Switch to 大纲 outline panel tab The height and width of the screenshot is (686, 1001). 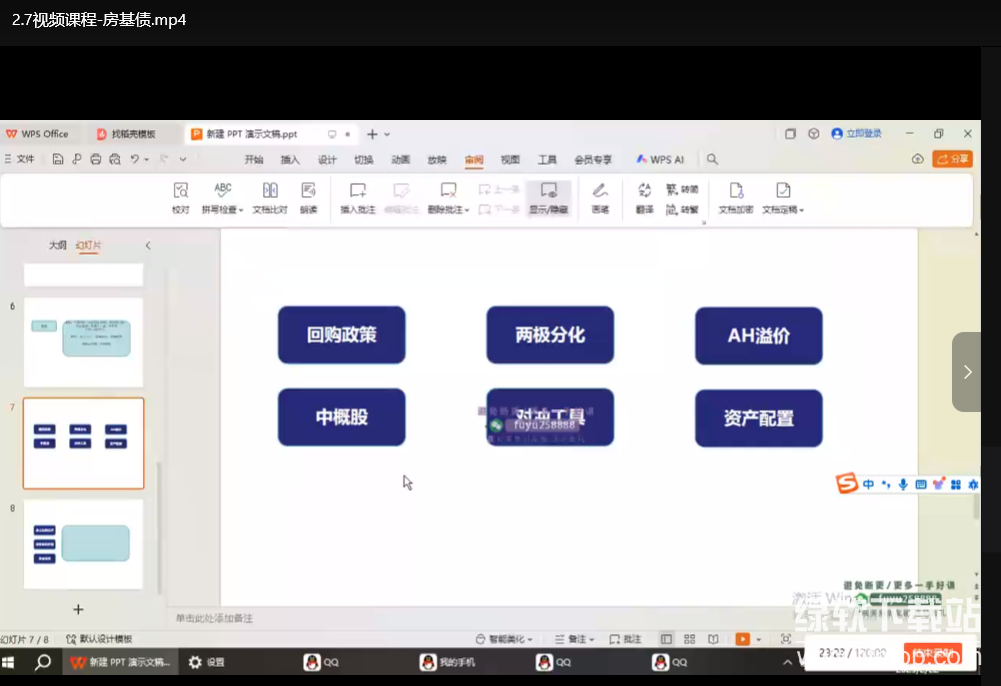pyautogui.click(x=58, y=245)
